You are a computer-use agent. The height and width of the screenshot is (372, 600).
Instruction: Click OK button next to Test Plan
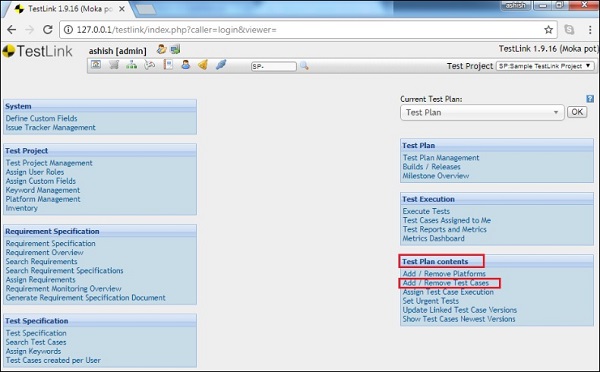[577, 112]
